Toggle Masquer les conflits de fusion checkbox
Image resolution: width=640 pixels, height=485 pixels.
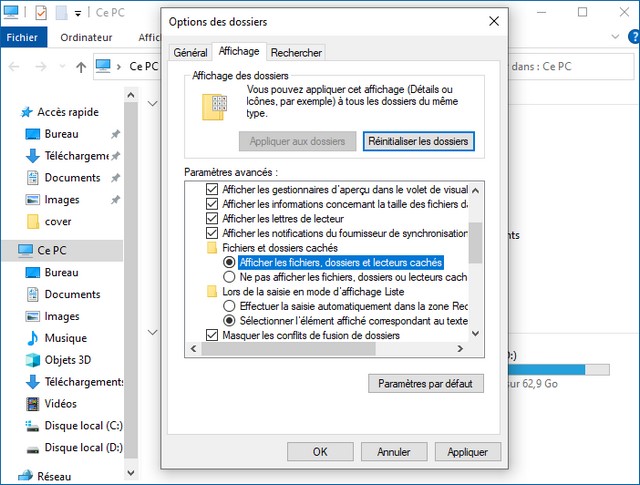coord(211,335)
